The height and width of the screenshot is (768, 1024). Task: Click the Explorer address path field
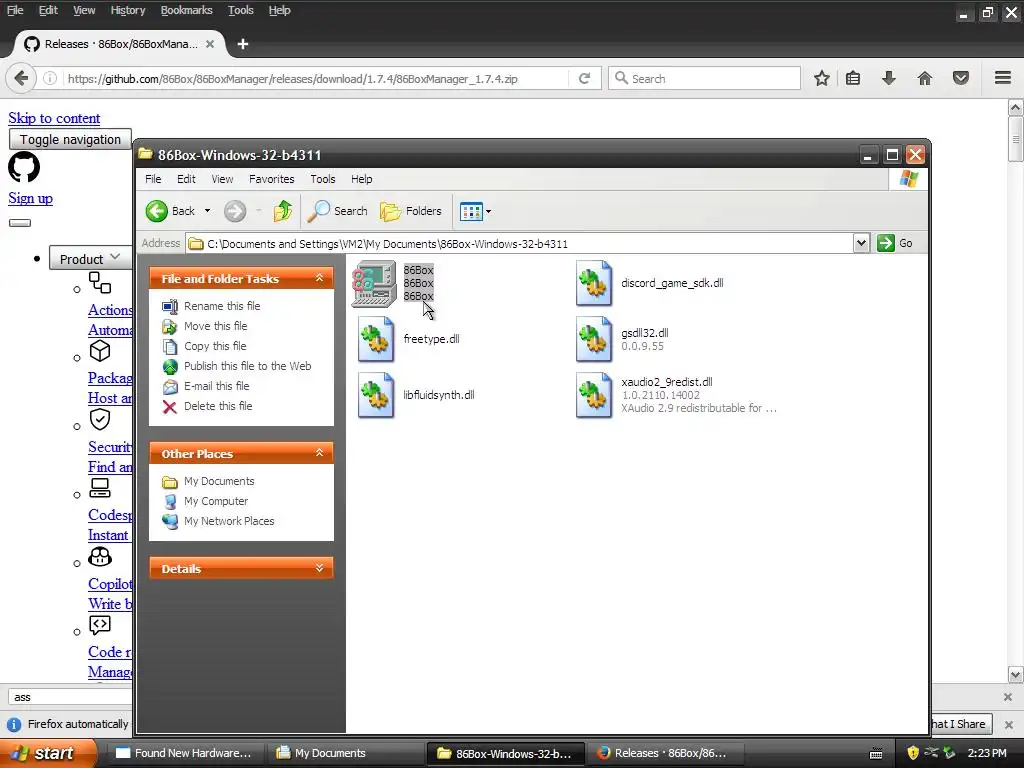(520, 244)
